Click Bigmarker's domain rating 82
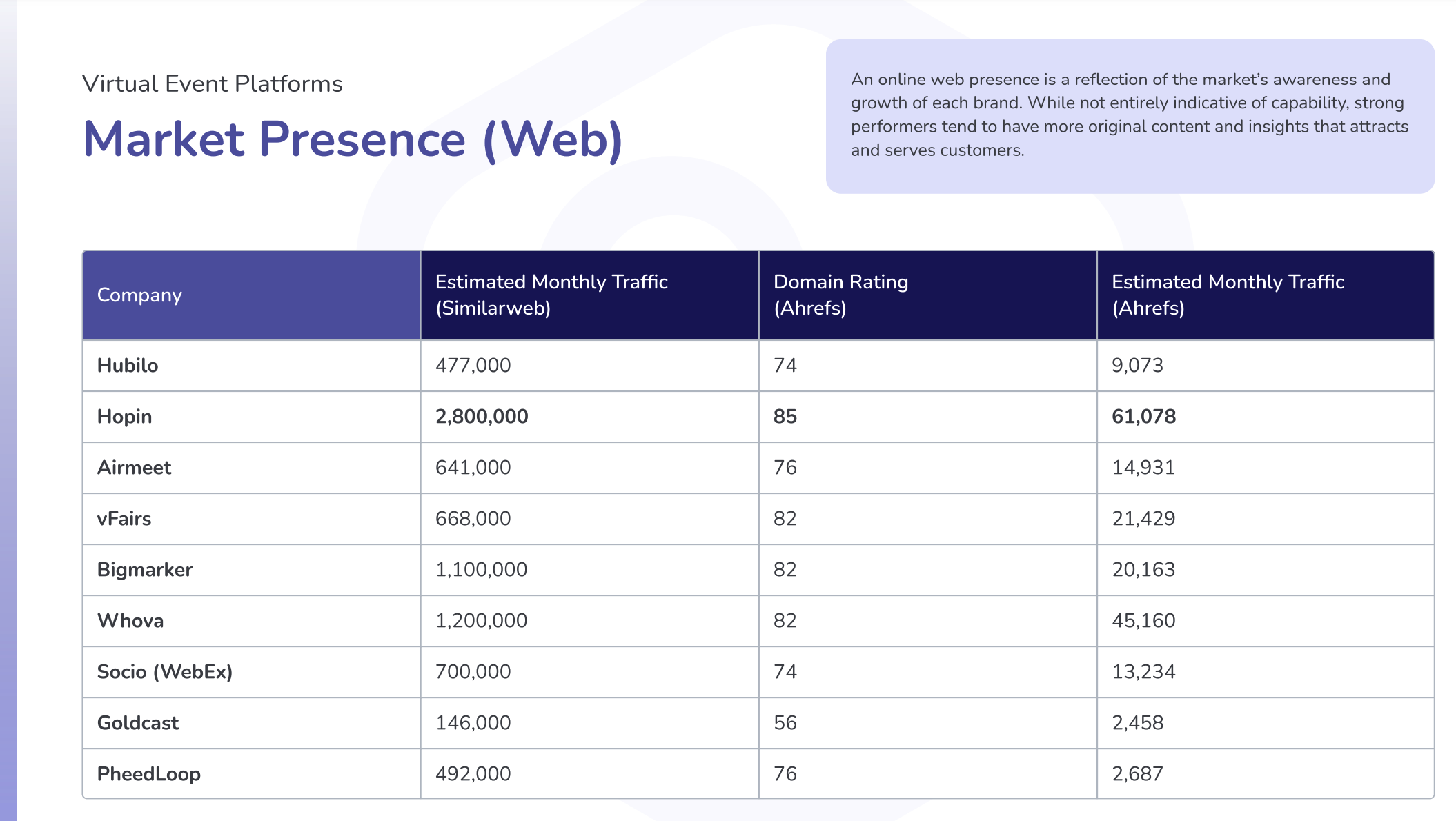Image resolution: width=1456 pixels, height=821 pixels. click(785, 570)
